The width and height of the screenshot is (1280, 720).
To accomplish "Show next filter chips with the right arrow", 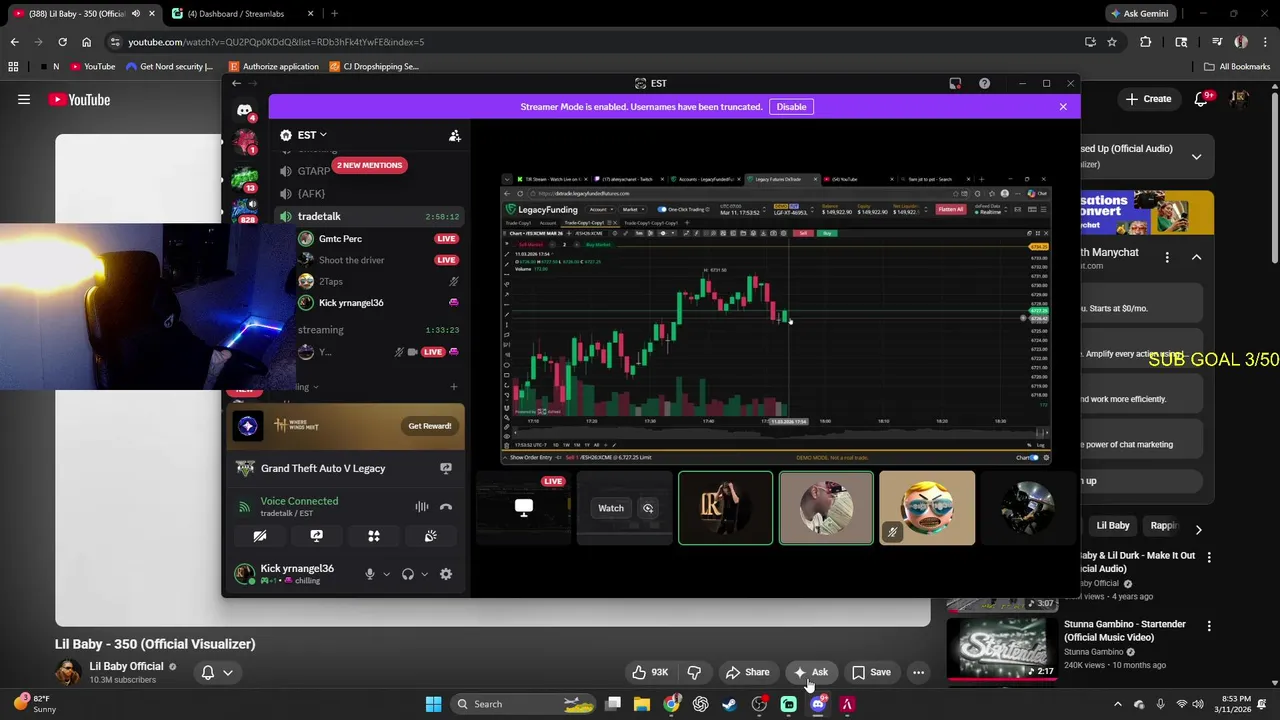I will click(x=1198, y=529).
